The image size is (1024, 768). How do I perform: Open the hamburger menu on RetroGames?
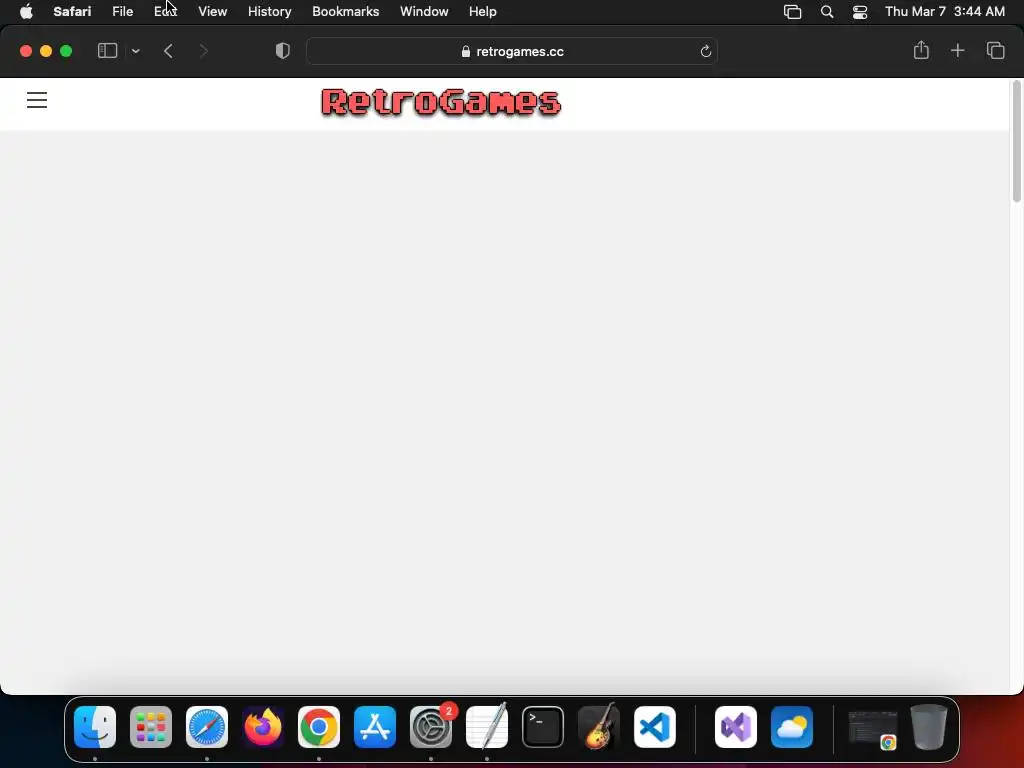coord(37,100)
